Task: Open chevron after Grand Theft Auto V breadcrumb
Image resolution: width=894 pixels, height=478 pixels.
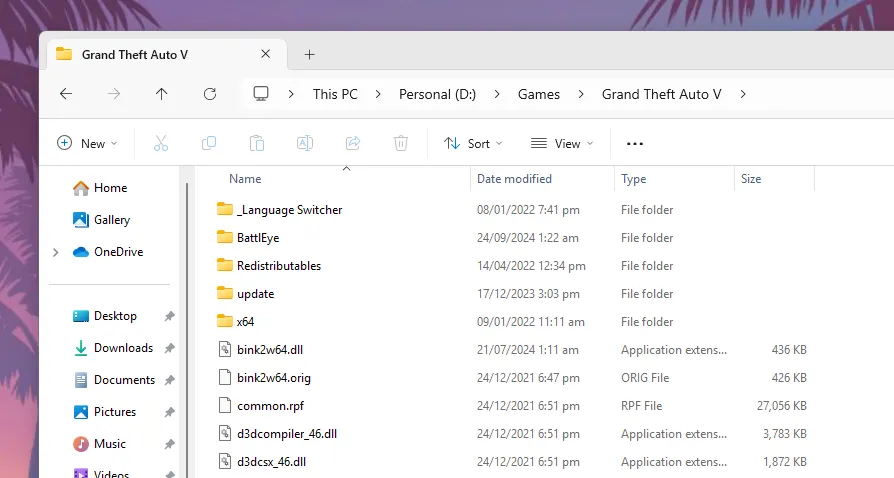Action: point(743,94)
